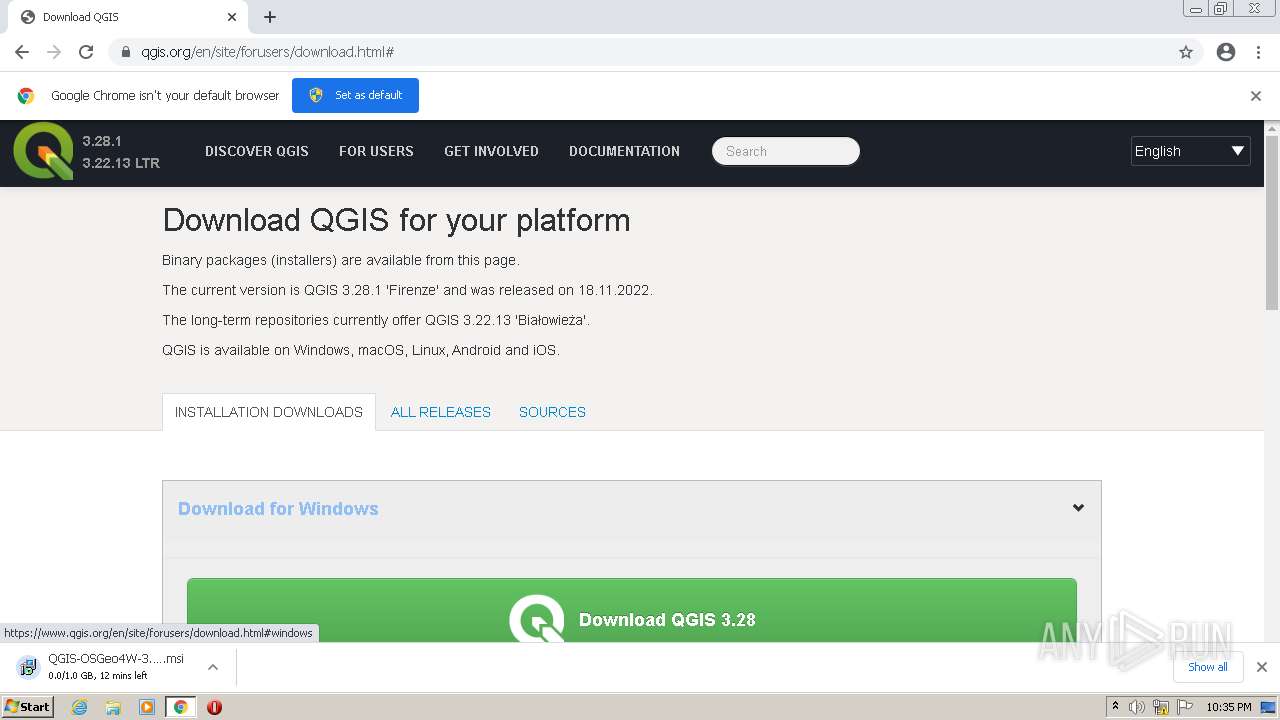
Task: Open the English language dropdown
Action: pyautogui.click(x=1190, y=151)
